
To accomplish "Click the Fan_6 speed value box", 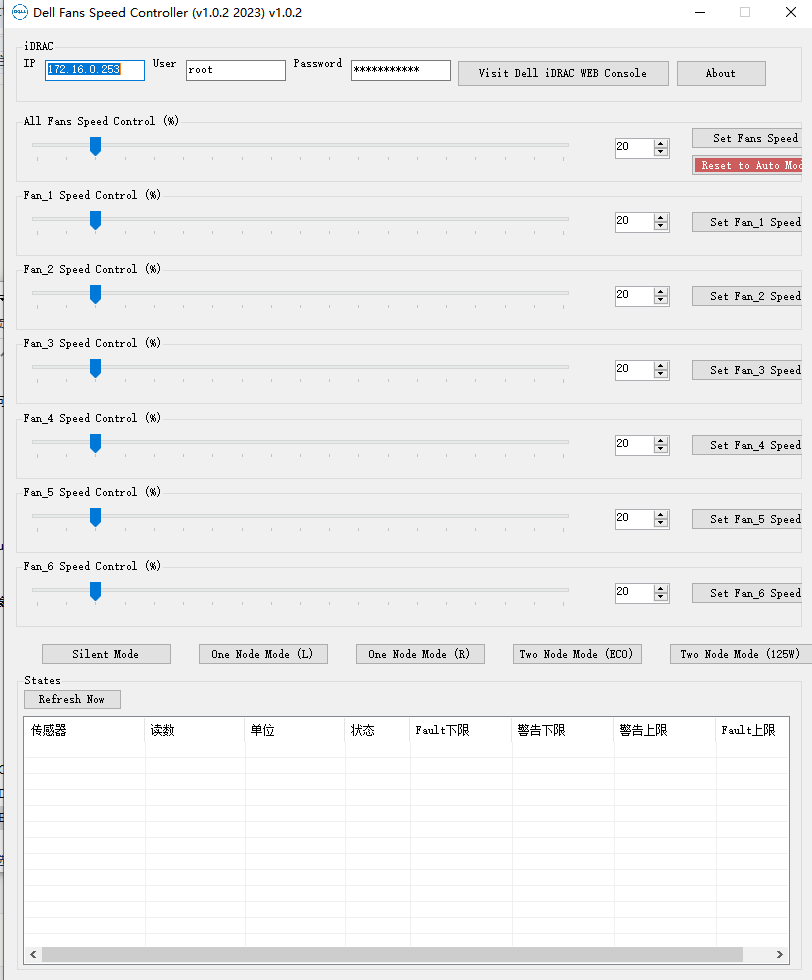I will [634, 592].
